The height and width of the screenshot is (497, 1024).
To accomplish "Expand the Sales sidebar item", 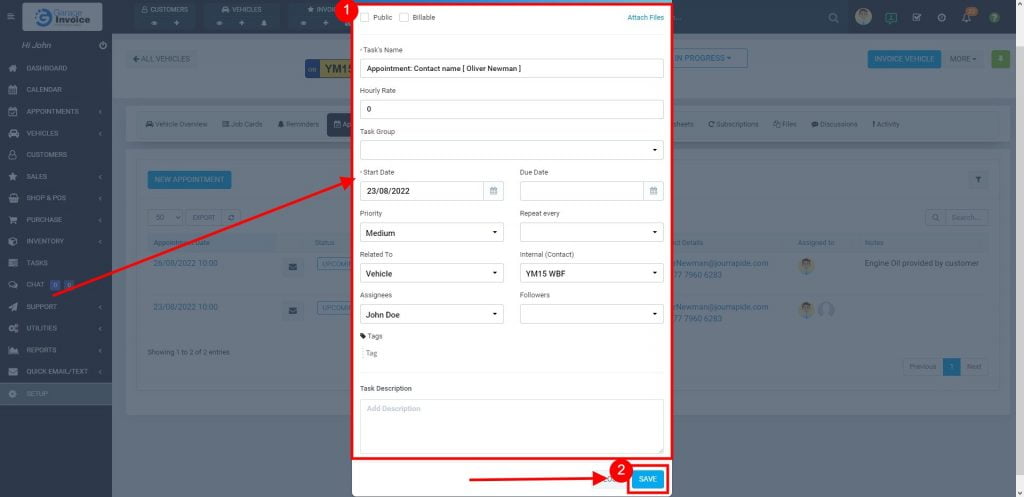I will (56, 176).
